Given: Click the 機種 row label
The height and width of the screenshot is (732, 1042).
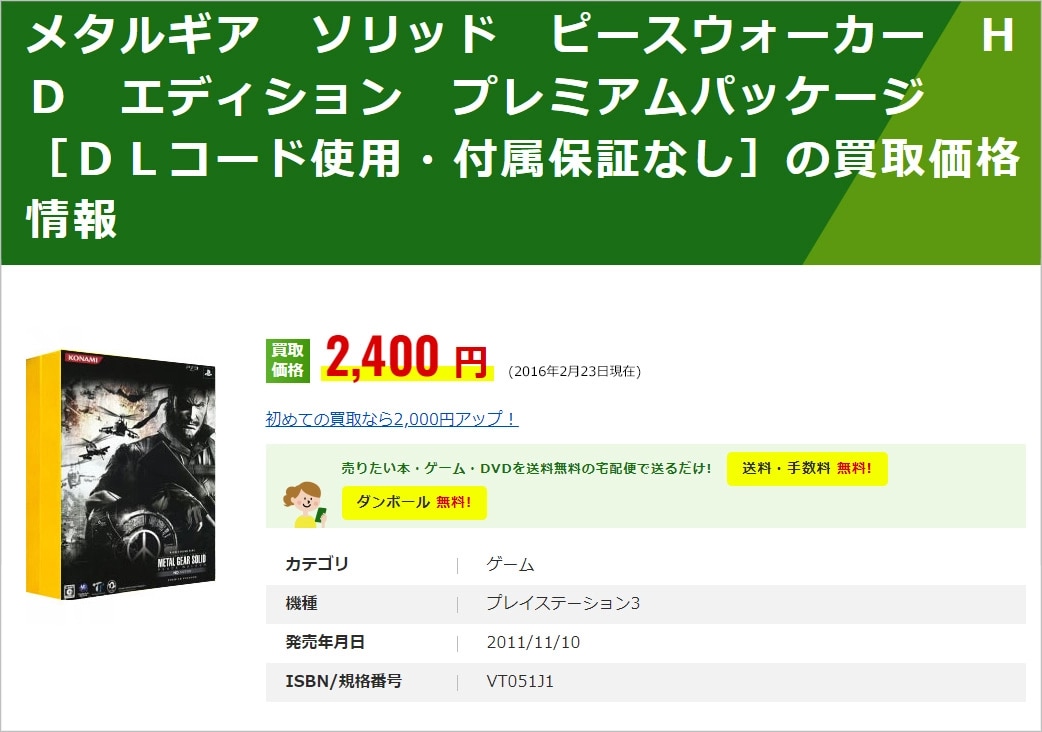Looking at the screenshot, I should point(301,603).
